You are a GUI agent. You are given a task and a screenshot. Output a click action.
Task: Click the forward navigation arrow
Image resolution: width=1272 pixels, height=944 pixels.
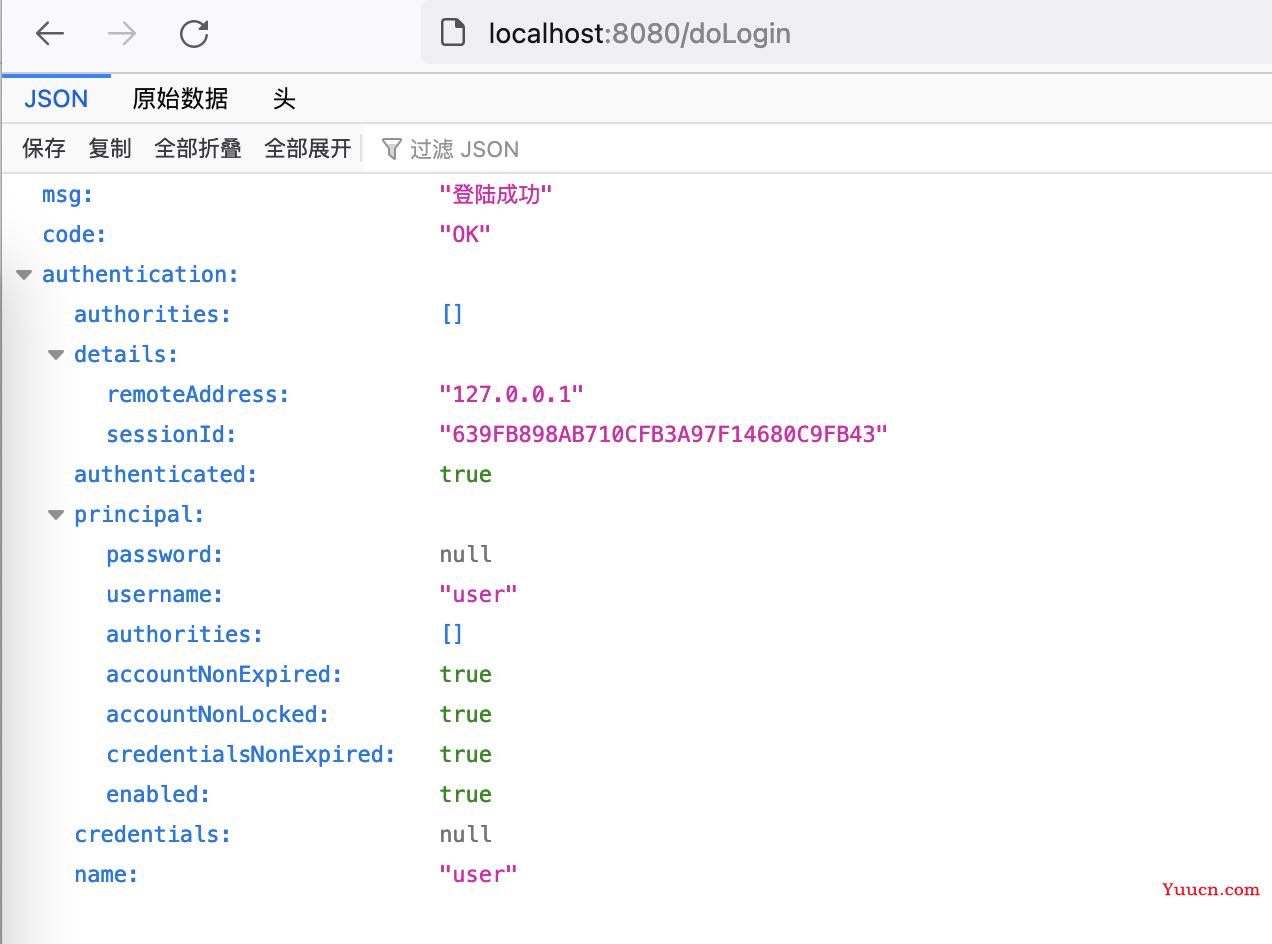122,34
